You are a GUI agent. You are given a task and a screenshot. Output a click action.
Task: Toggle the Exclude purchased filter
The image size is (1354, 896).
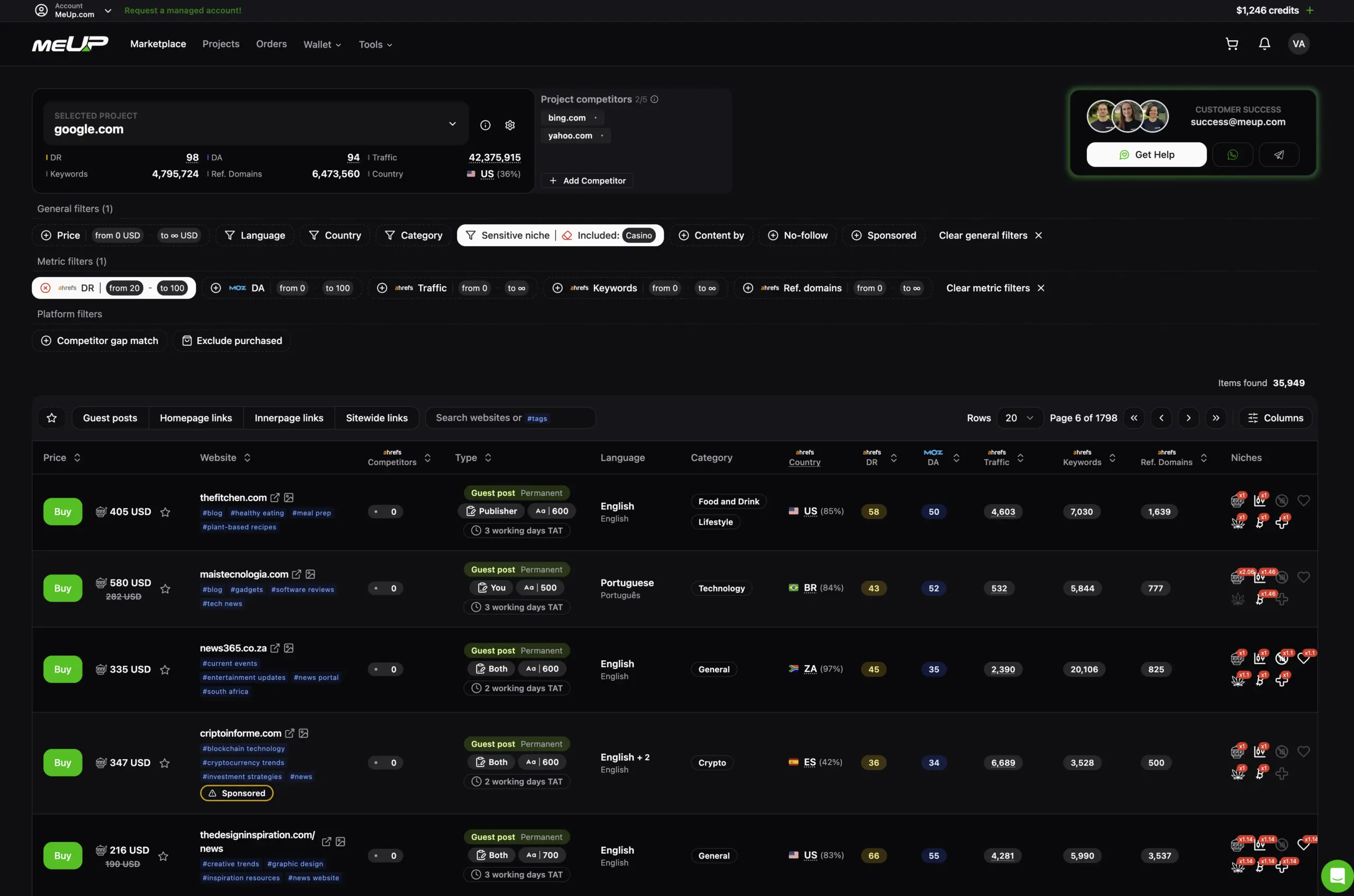(x=232, y=340)
